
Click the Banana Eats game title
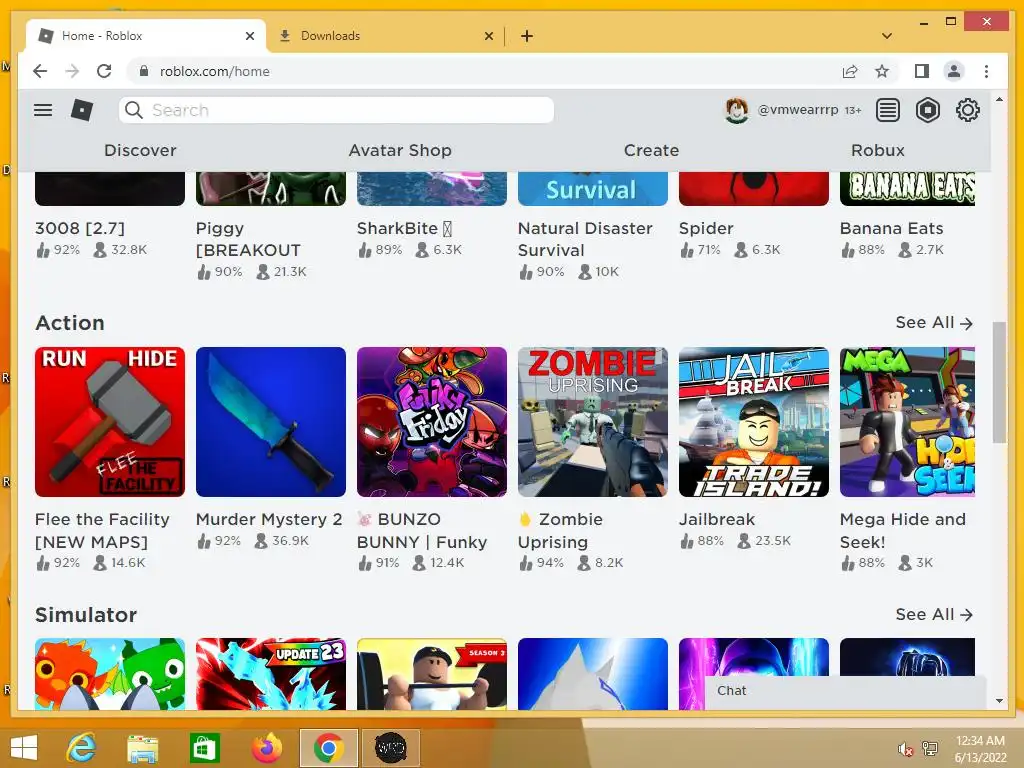click(x=891, y=228)
